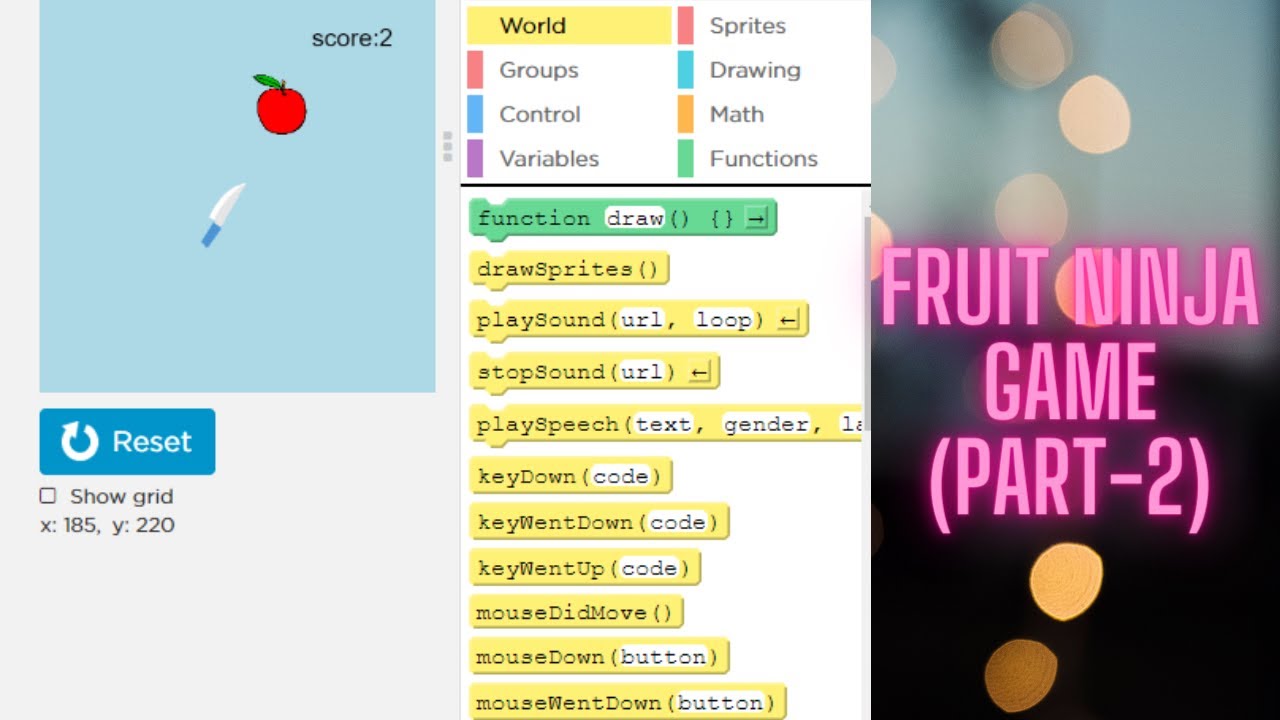
Task: Click the loop parameter in playSound block
Action: [x=723, y=320]
